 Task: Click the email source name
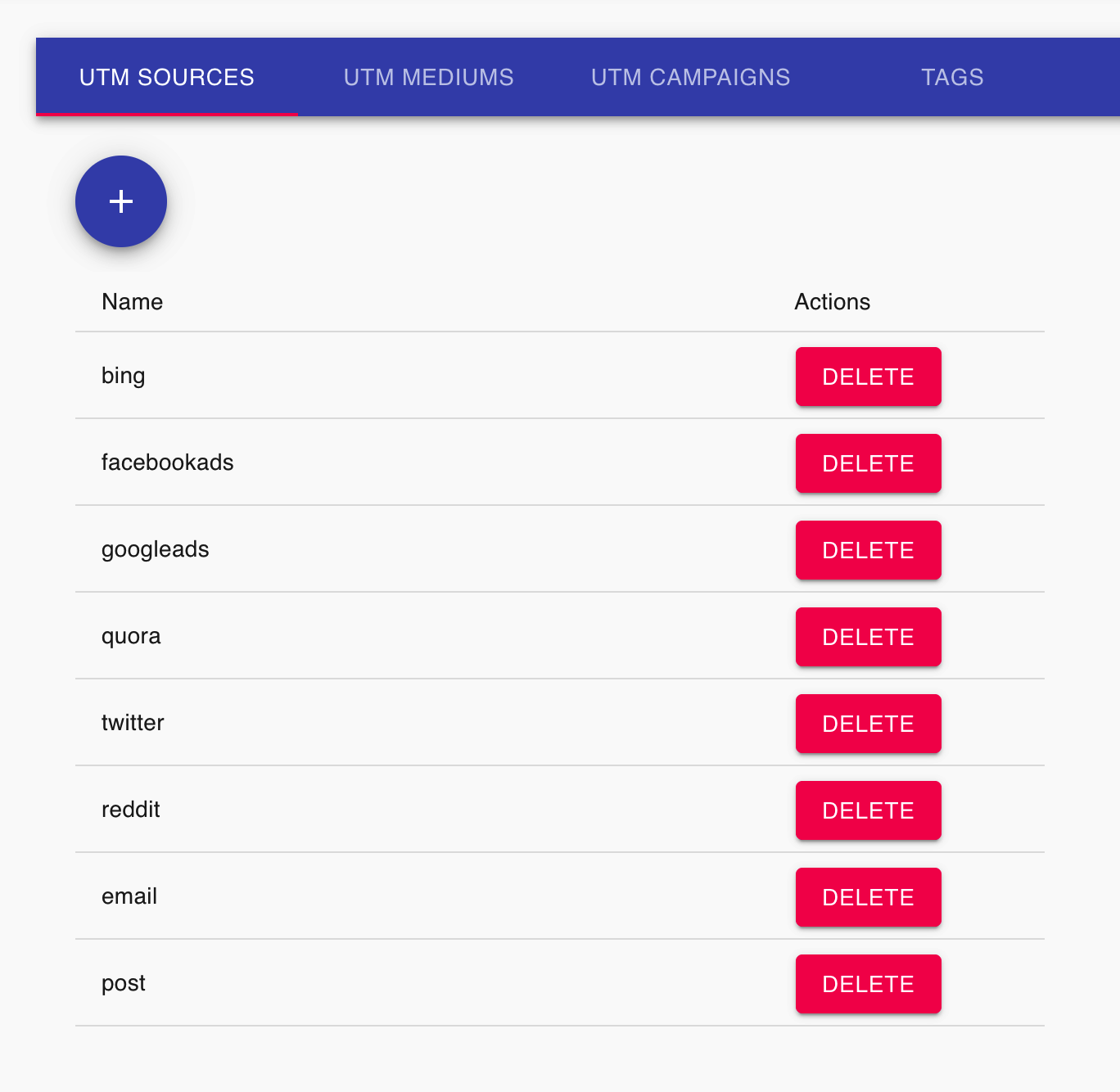129,896
